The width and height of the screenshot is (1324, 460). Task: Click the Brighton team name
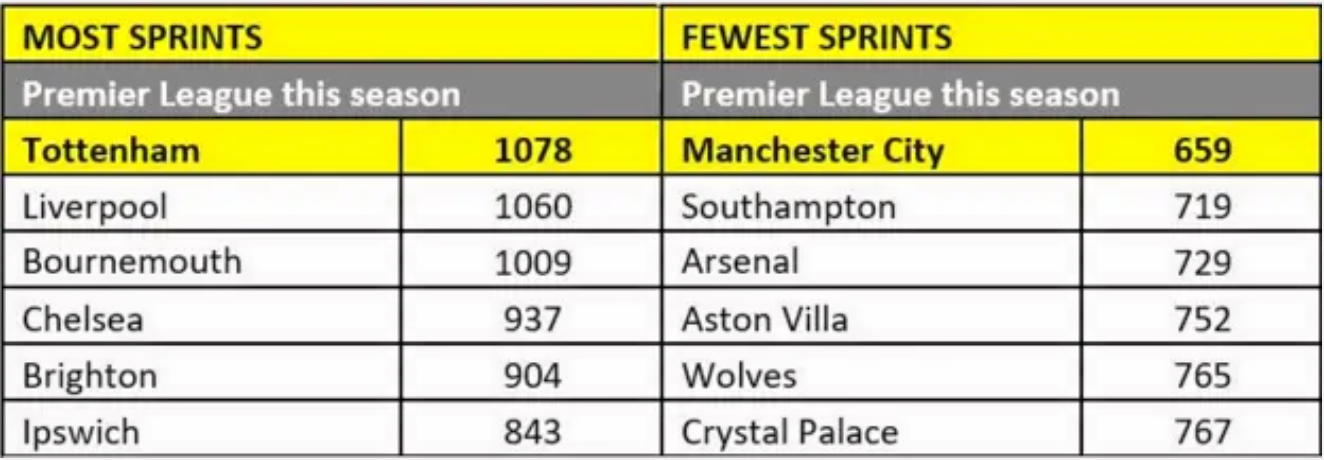90,375
